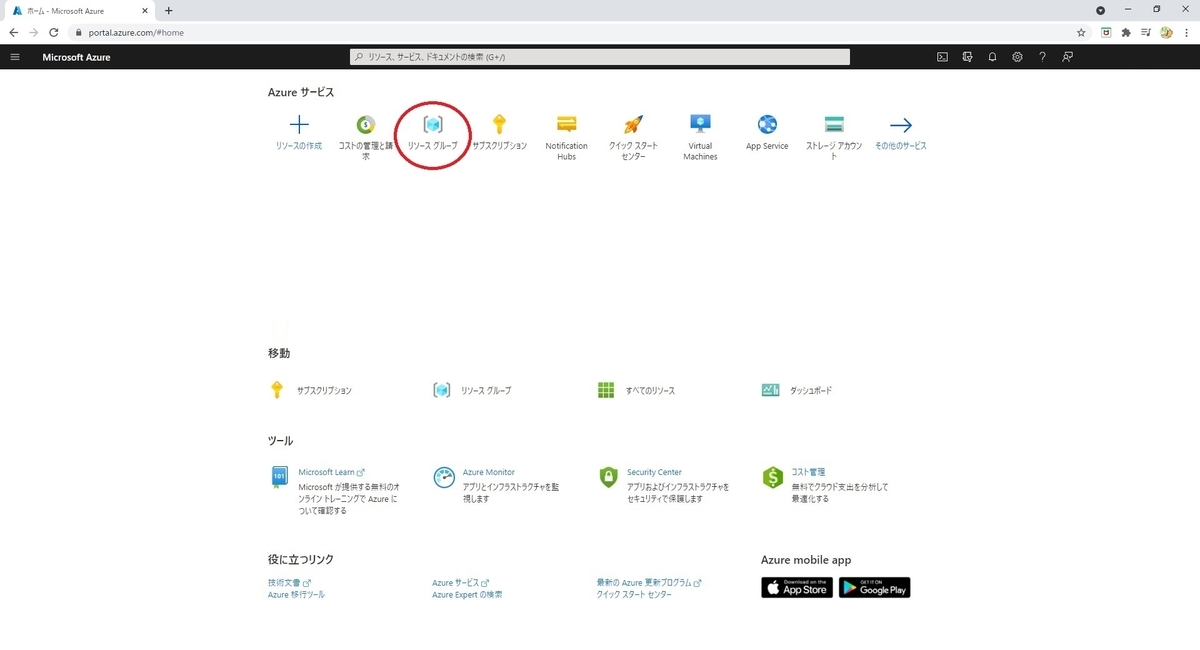Open 技術文書 link
The height and width of the screenshot is (650, 1200).
coord(289,583)
